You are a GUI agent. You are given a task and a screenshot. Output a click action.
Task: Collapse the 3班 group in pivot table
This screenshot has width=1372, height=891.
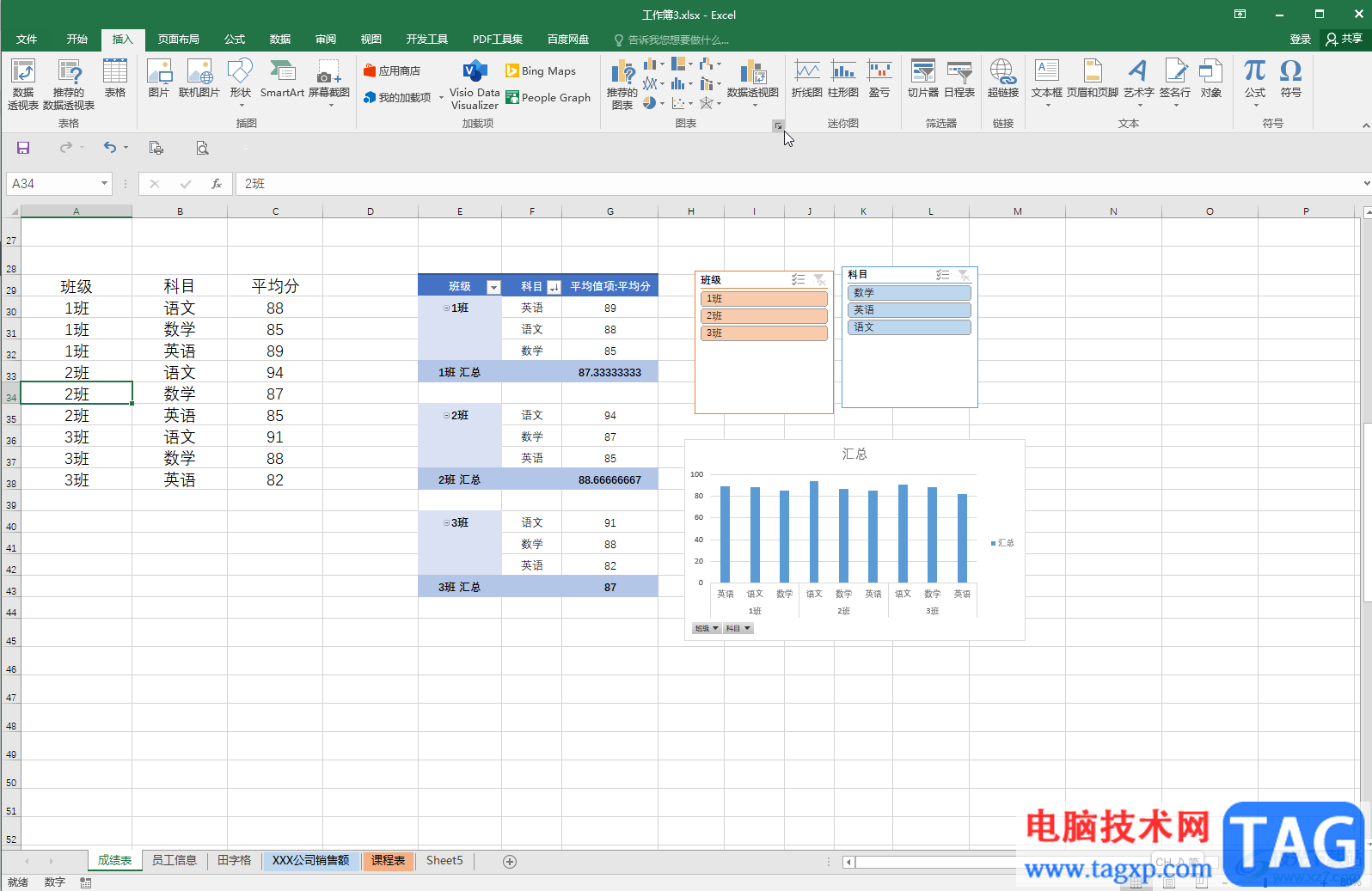pyautogui.click(x=446, y=523)
